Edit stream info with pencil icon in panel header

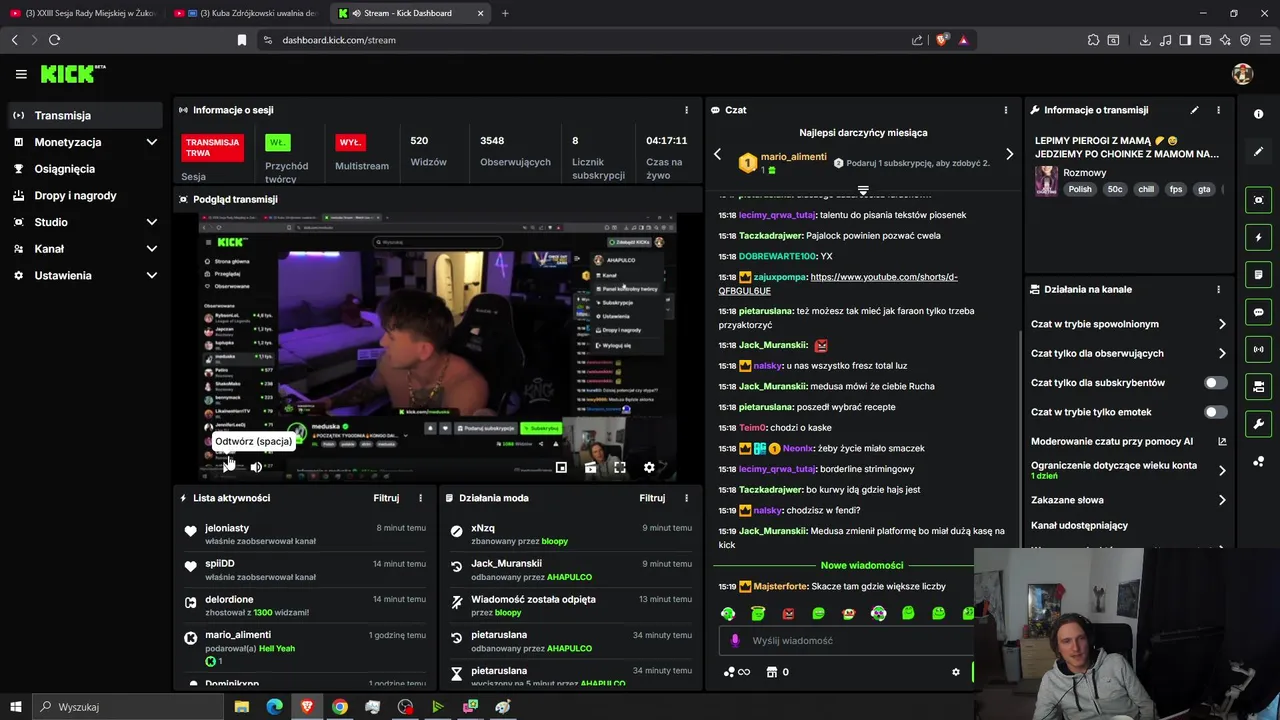click(1194, 110)
